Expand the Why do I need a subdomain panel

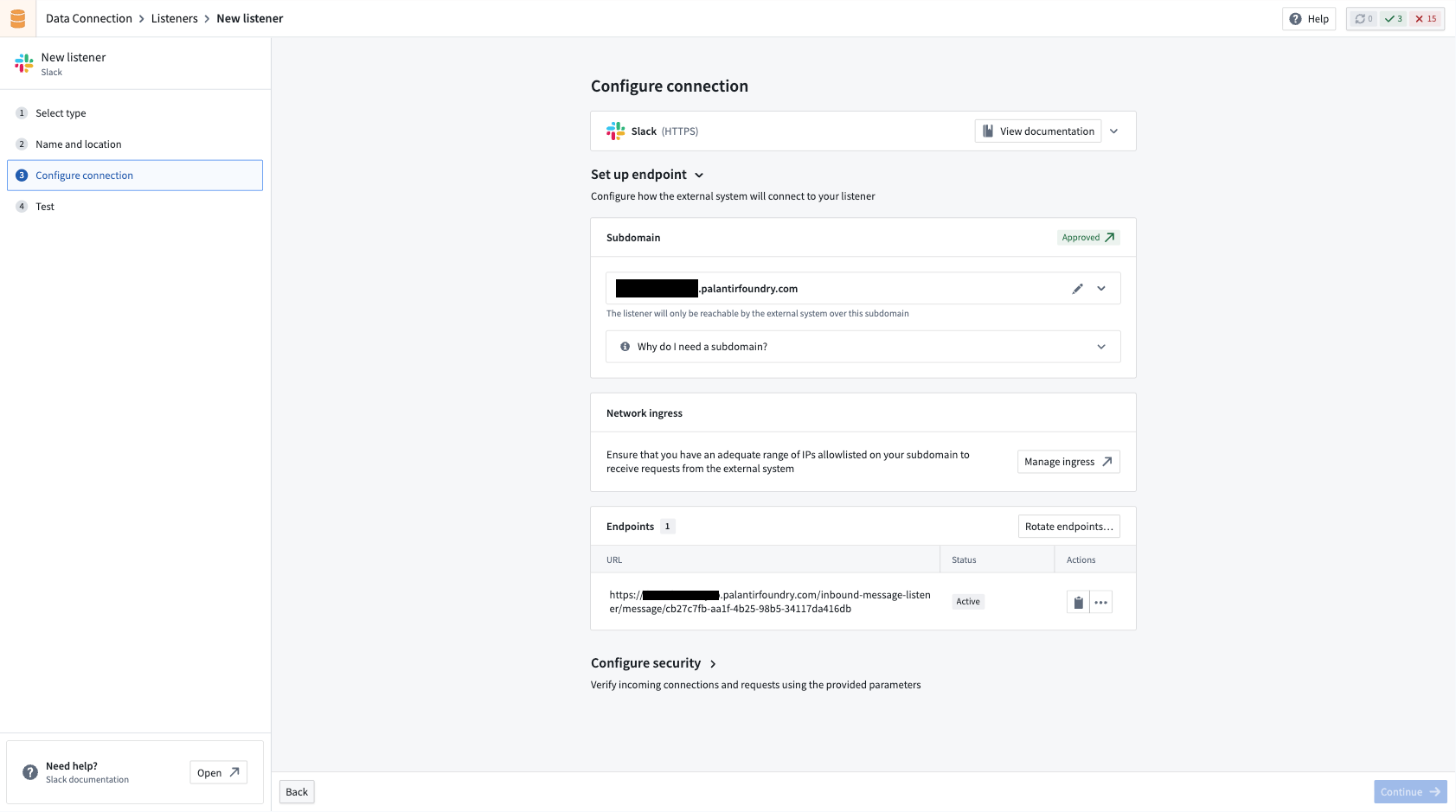coord(1101,346)
